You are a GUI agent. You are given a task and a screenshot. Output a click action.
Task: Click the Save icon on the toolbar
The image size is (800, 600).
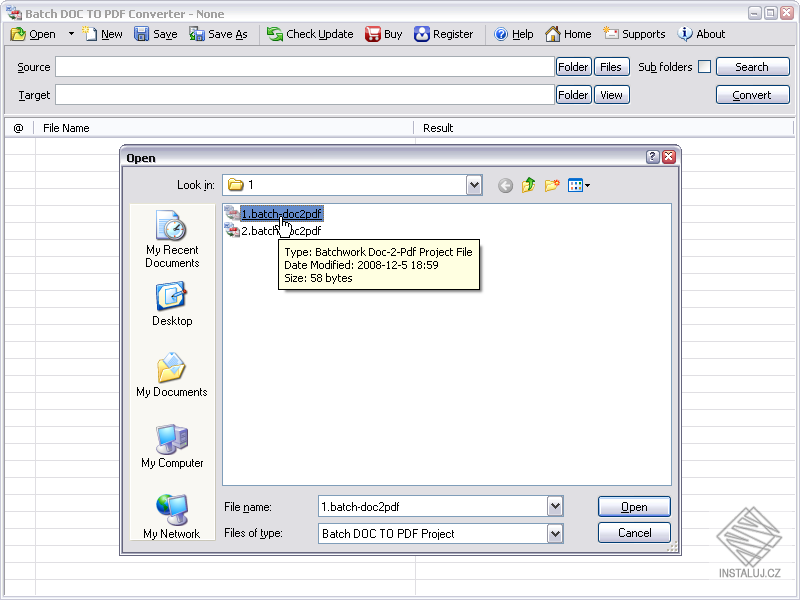tap(156, 33)
